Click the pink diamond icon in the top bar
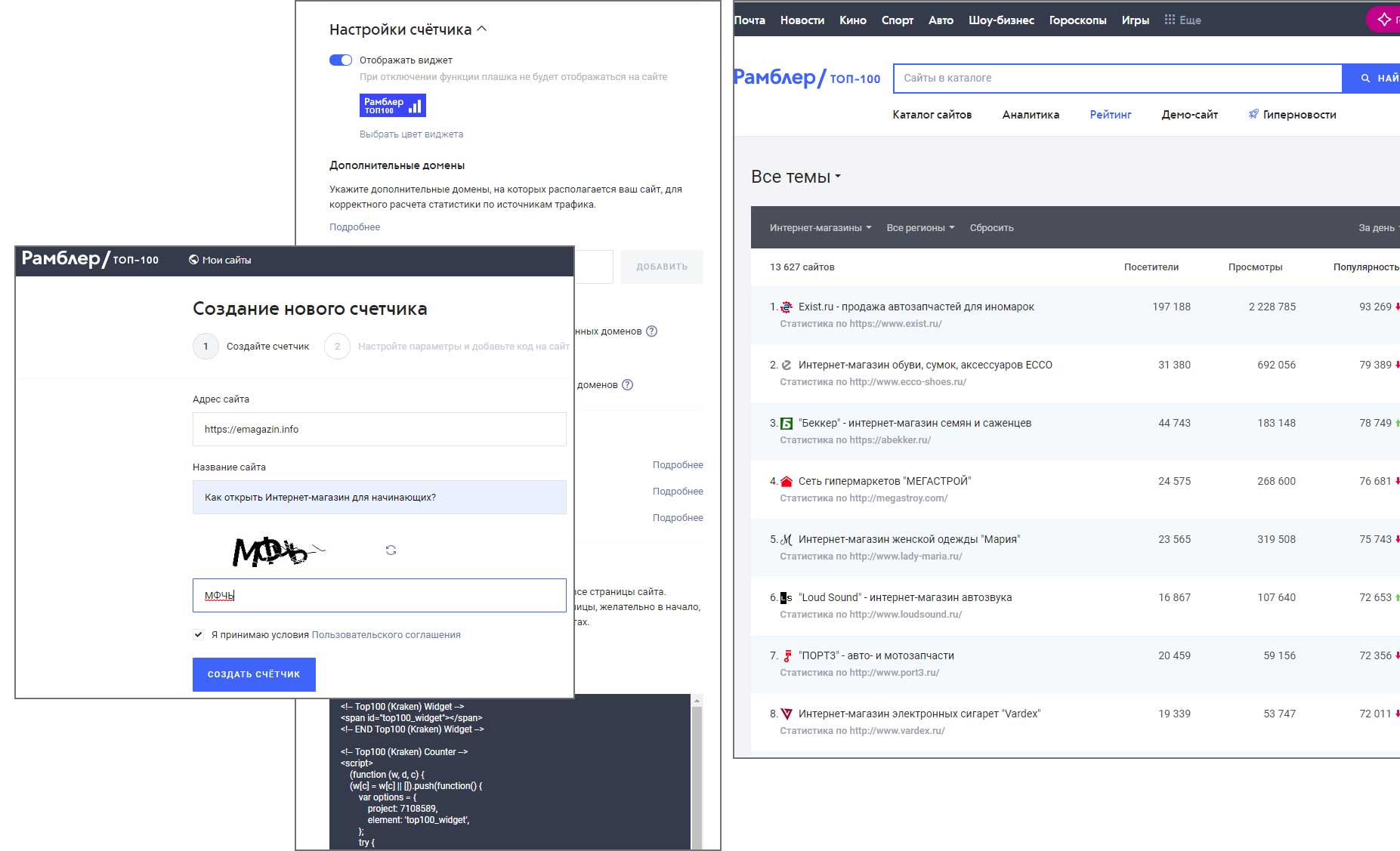This screenshot has width=1400, height=851. click(x=1384, y=19)
